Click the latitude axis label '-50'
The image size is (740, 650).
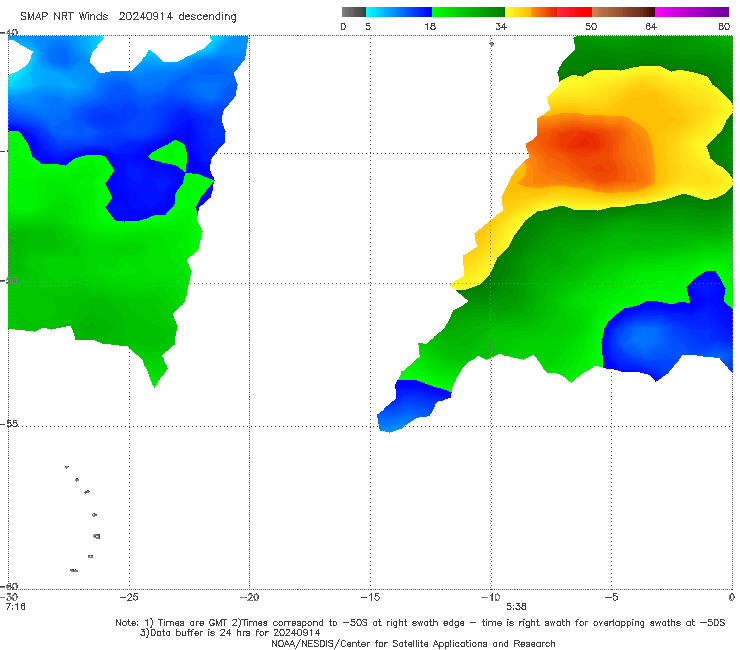[x=9, y=280]
